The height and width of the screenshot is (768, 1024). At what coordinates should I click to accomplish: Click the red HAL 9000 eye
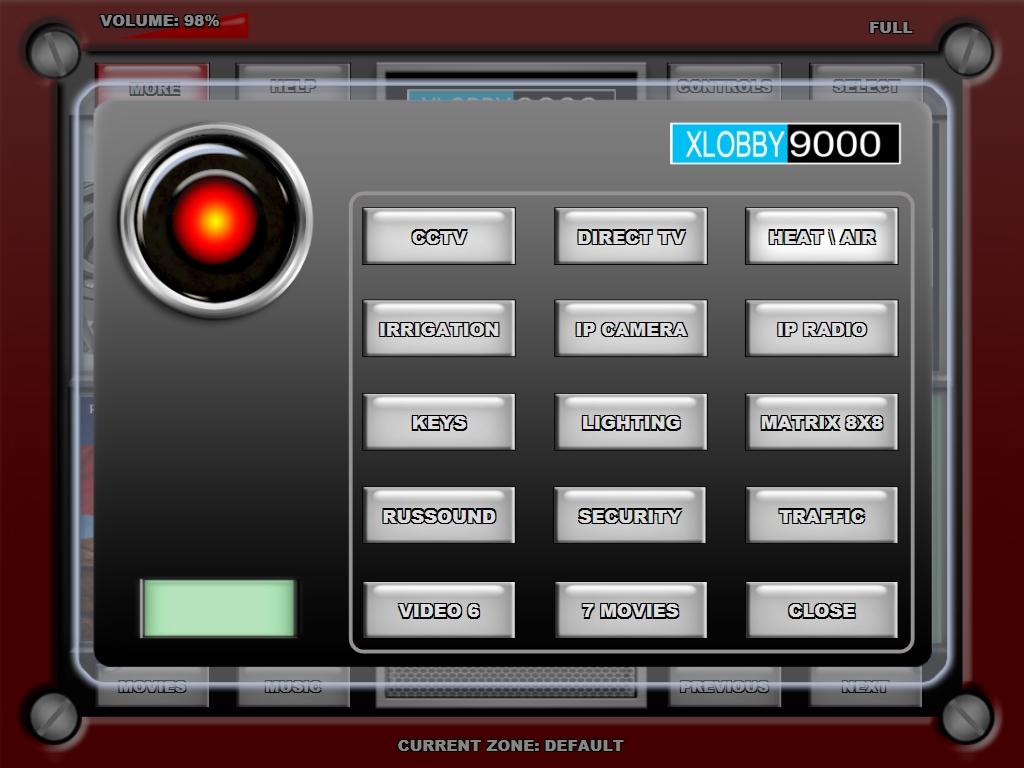click(215, 221)
